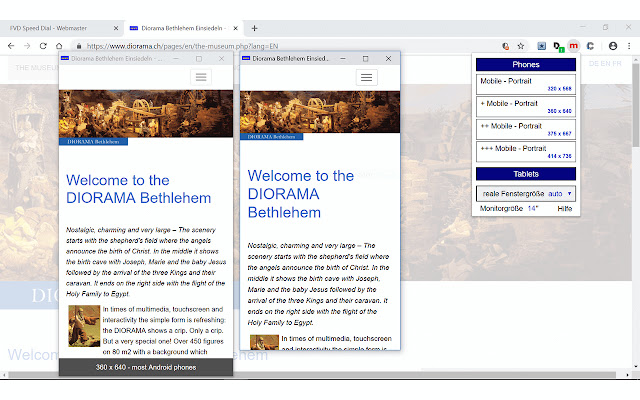Open the browser home page icon
Image resolution: width=640 pixels, height=400 pixels.
(59, 46)
